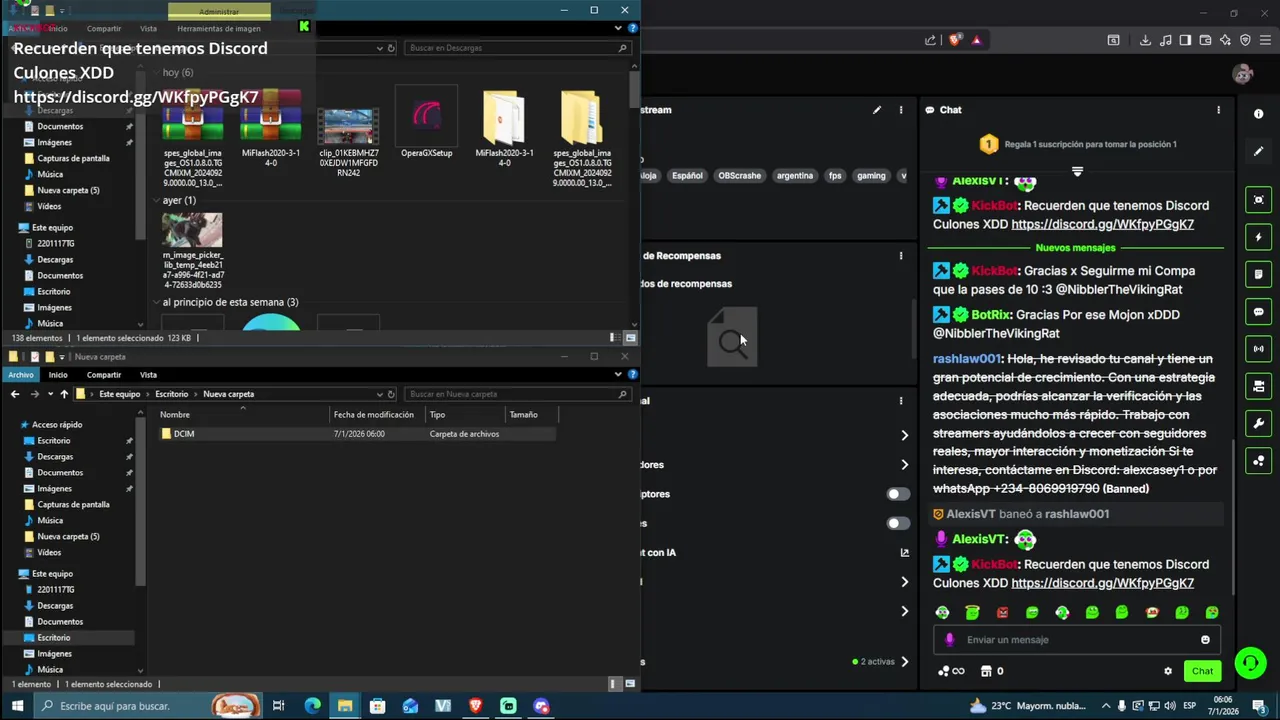Open the browser downloads arrow icon
The width and height of the screenshot is (1280, 720).
(1145, 40)
